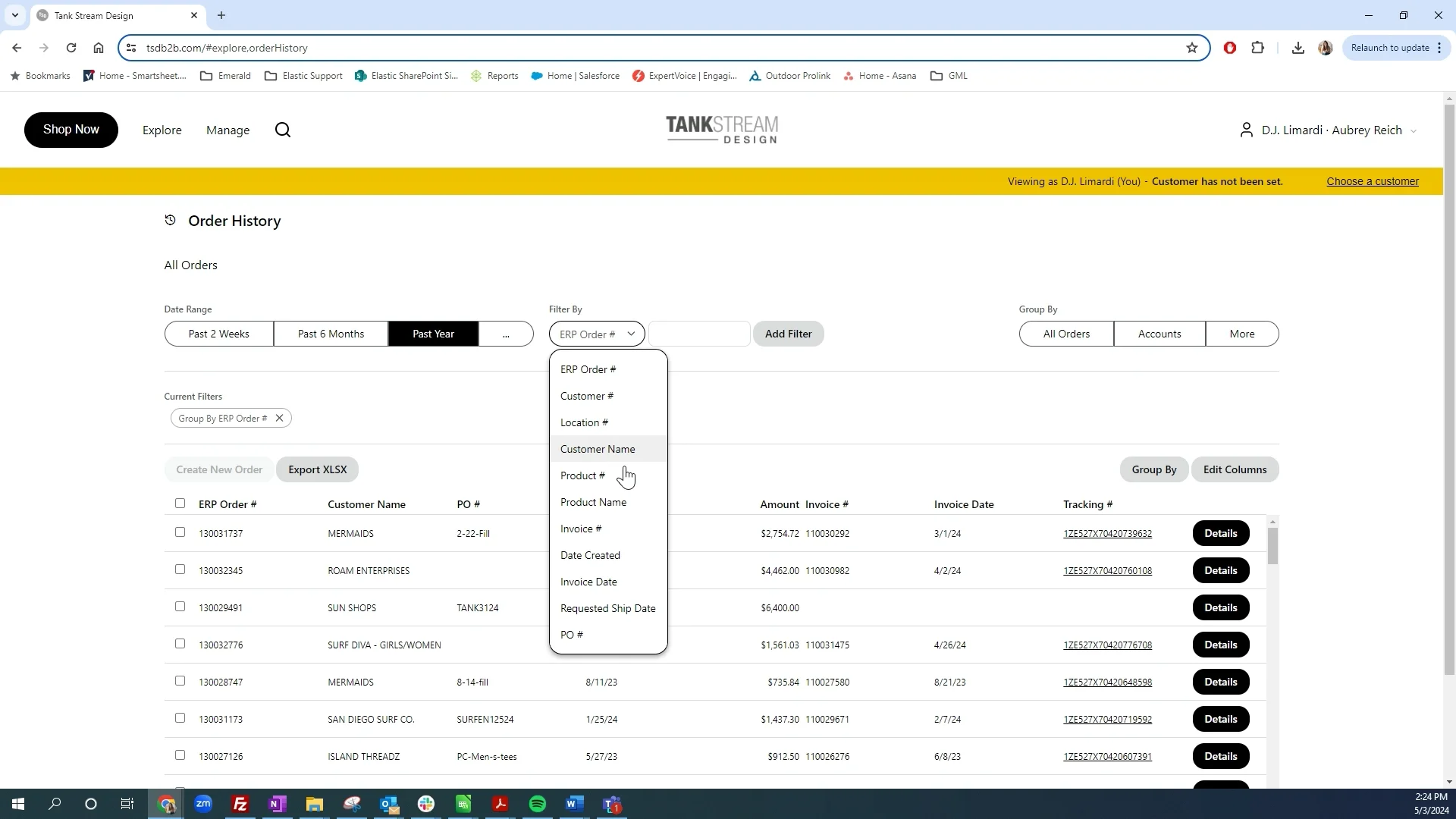The image size is (1456, 819).
Task: Open the Explore navigation menu
Action: pyautogui.click(x=162, y=130)
